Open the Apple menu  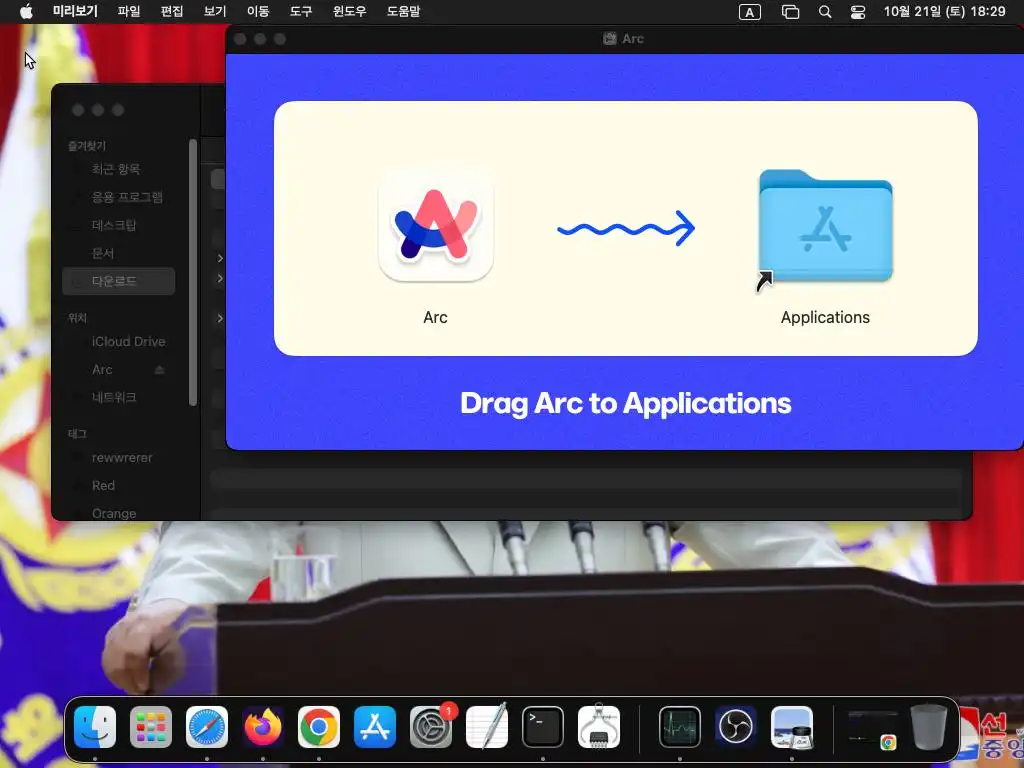26,12
